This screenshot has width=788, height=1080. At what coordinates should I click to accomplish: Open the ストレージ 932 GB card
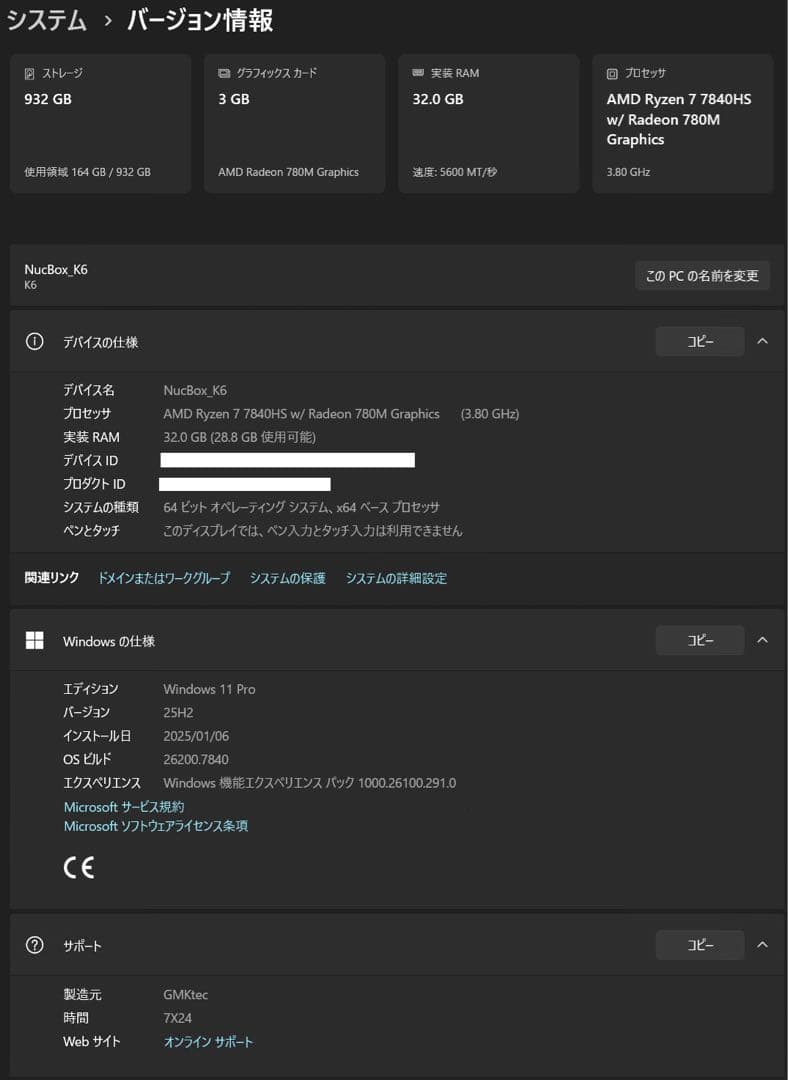[101, 123]
